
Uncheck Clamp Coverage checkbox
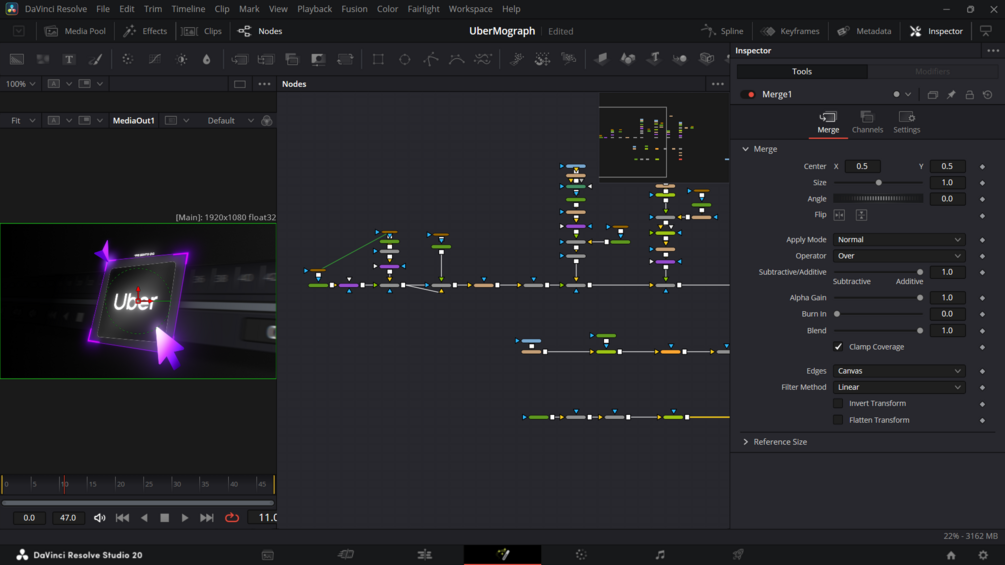(x=838, y=347)
